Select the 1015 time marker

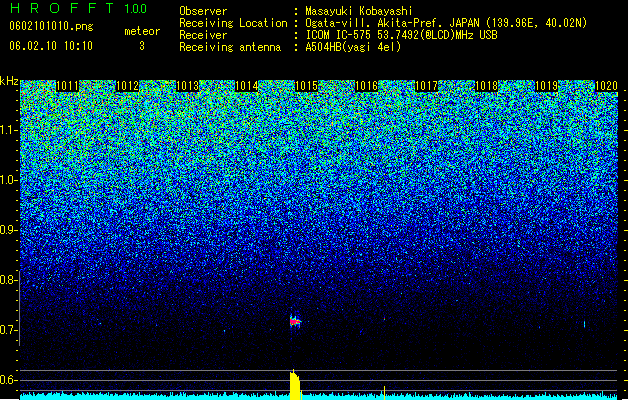click(306, 86)
